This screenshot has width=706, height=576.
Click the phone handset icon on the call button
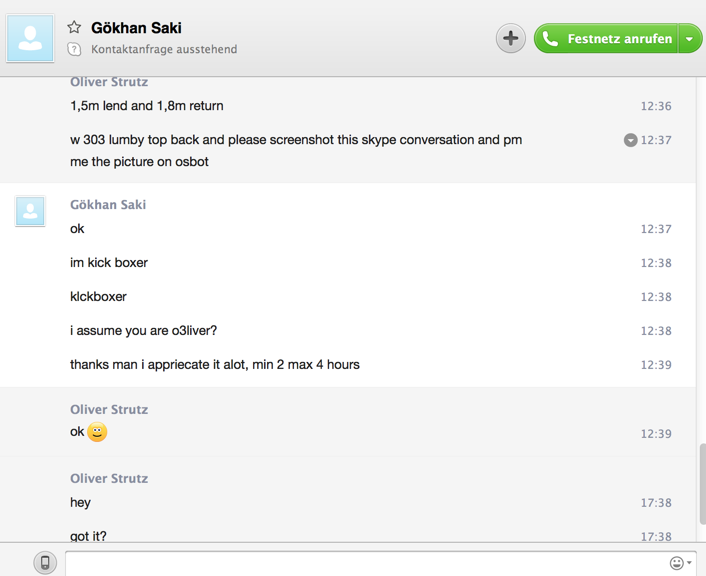(x=550, y=39)
